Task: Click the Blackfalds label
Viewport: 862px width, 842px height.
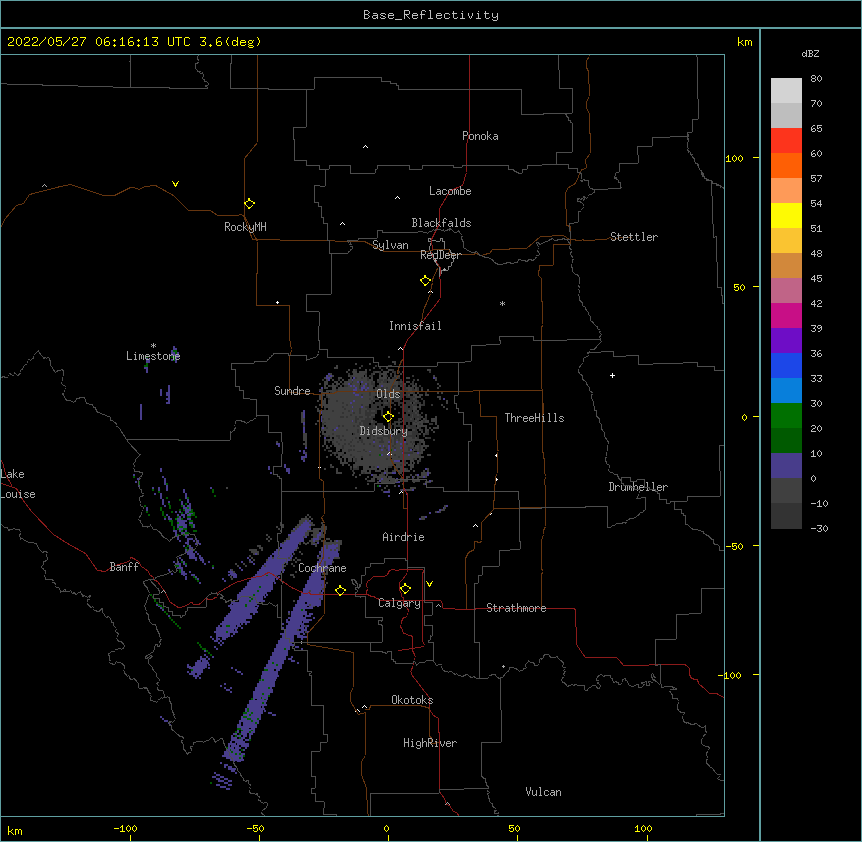Action: pyautogui.click(x=441, y=223)
